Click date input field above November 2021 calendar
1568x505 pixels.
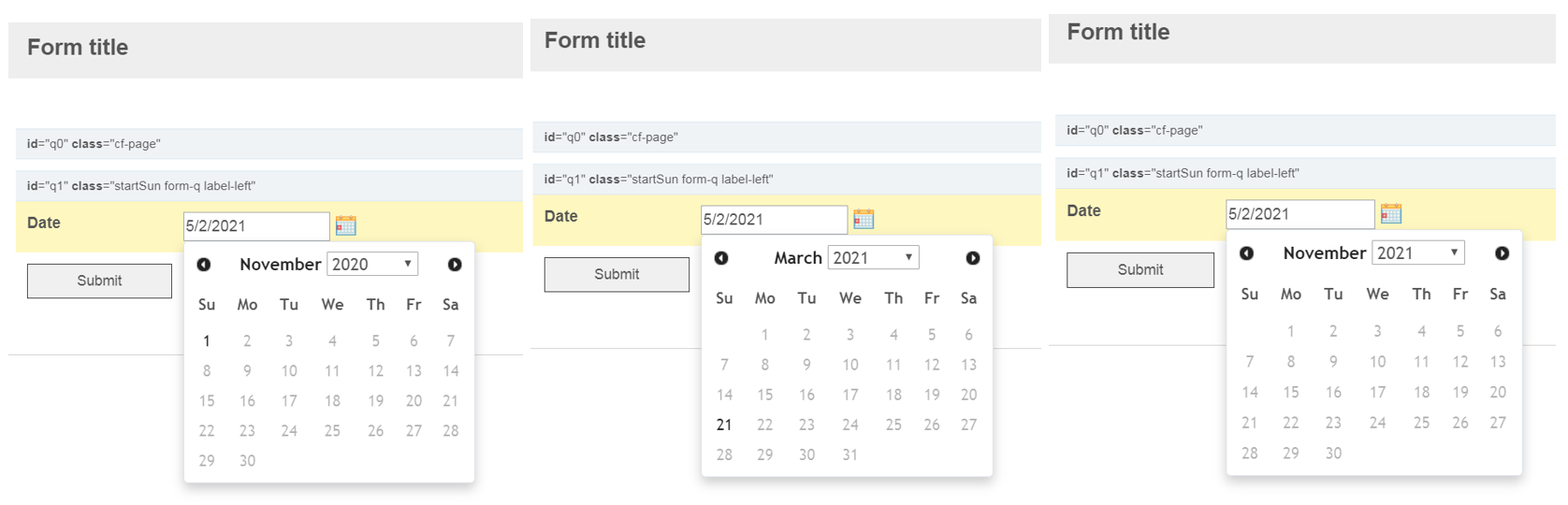[1300, 214]
